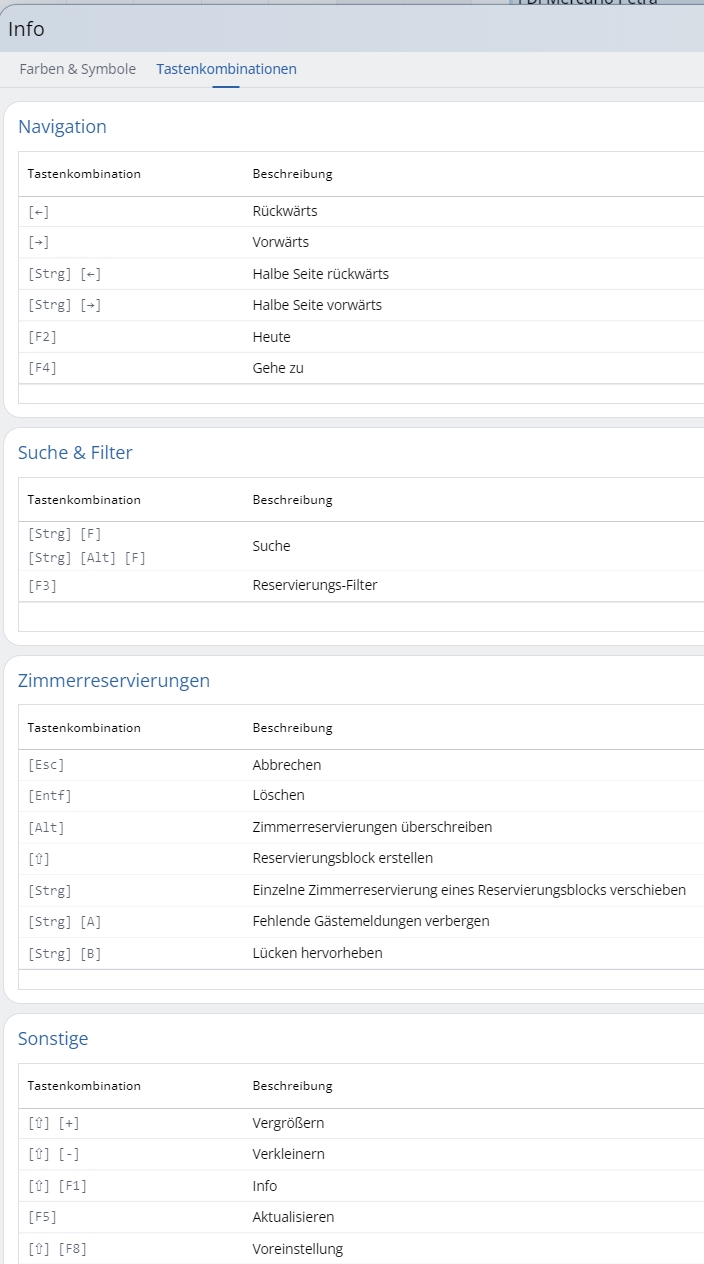Select the Suche shortcut row
Screen dimensions: 704x1264
267,546
